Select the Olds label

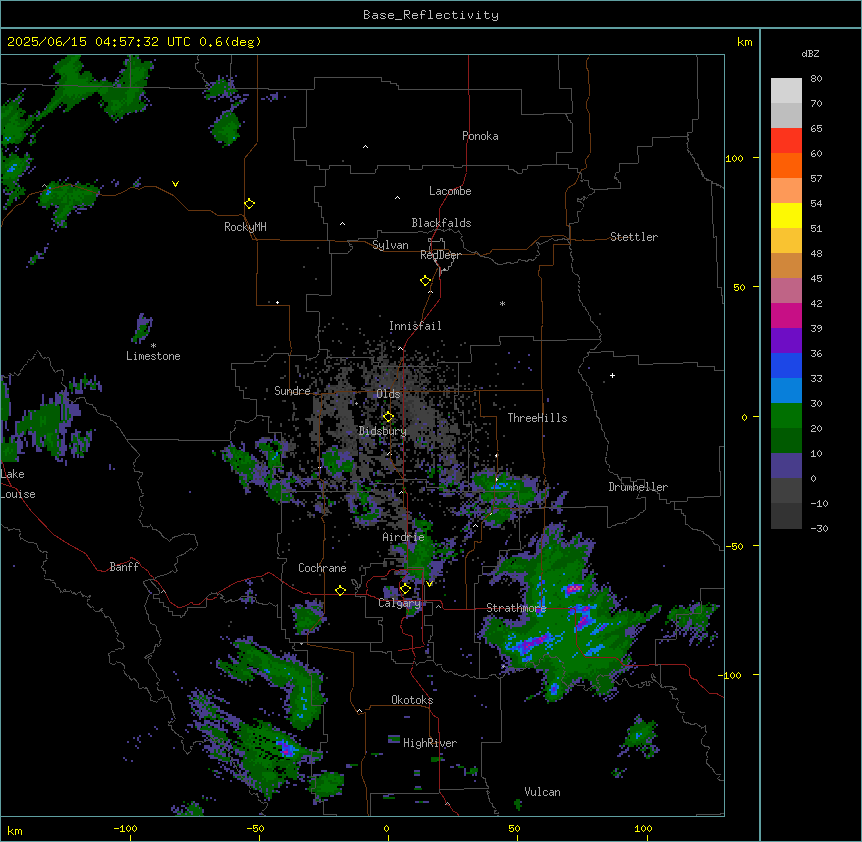click(x=388, y=394)
